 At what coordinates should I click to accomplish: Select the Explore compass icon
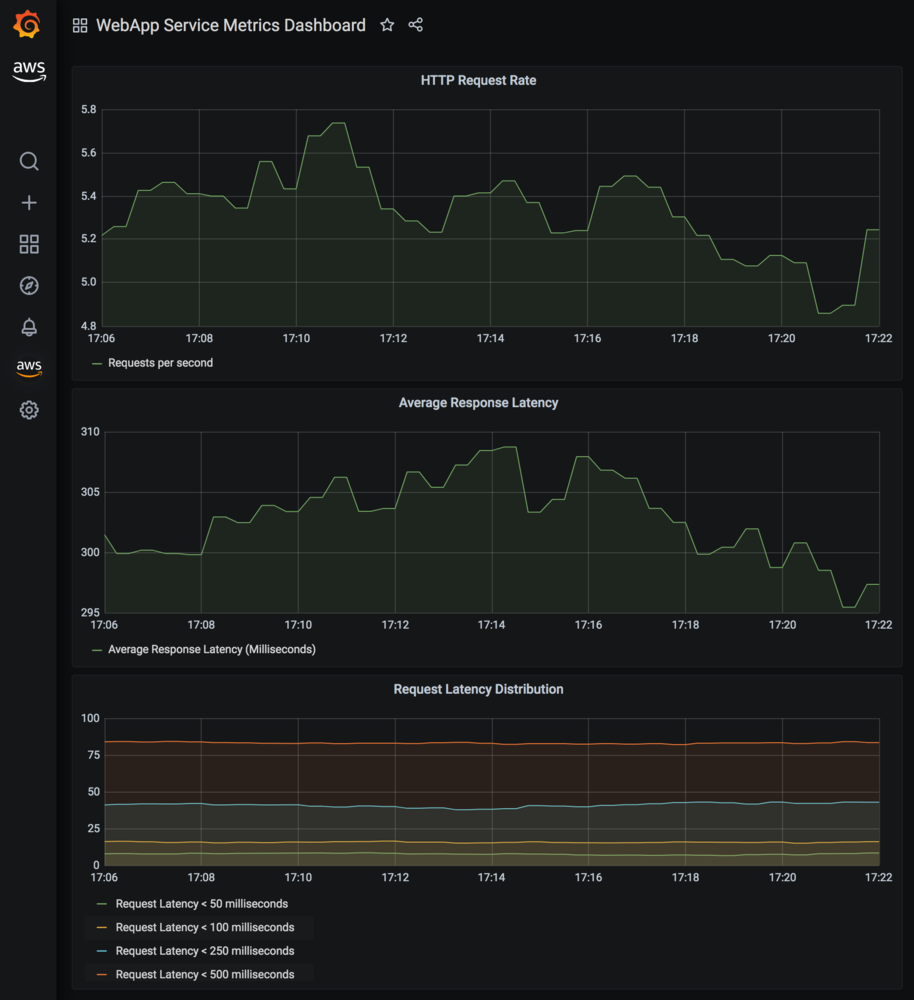pyautogui.click(x=28, y=285)
